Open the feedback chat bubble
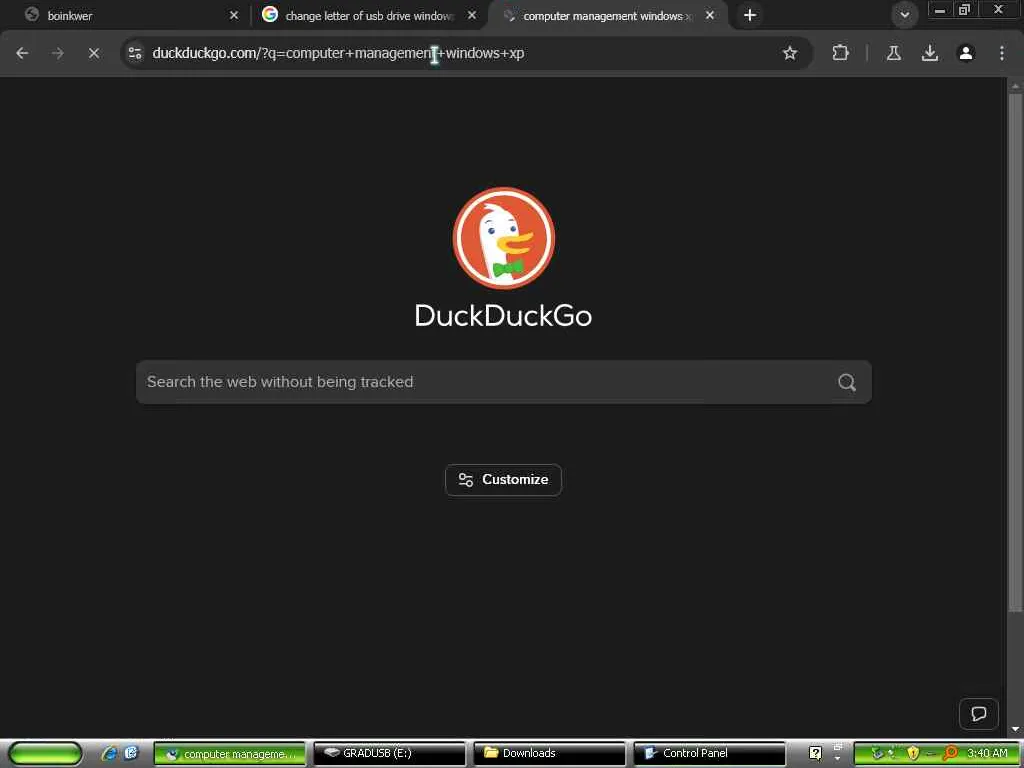1024x768 pixels. point(978,713)
